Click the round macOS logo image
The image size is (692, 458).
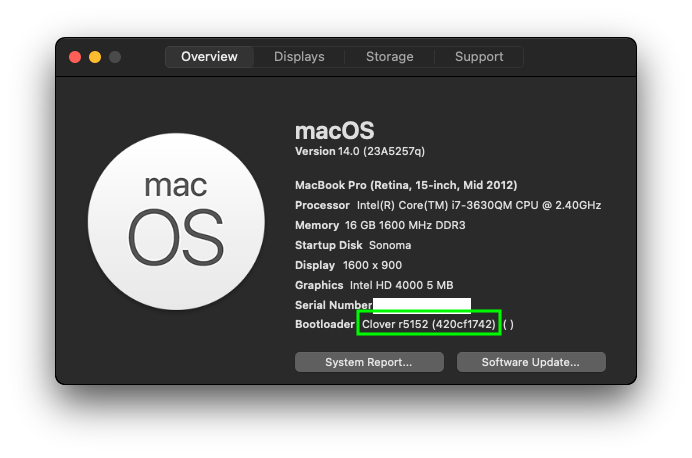tap(176, 221)
